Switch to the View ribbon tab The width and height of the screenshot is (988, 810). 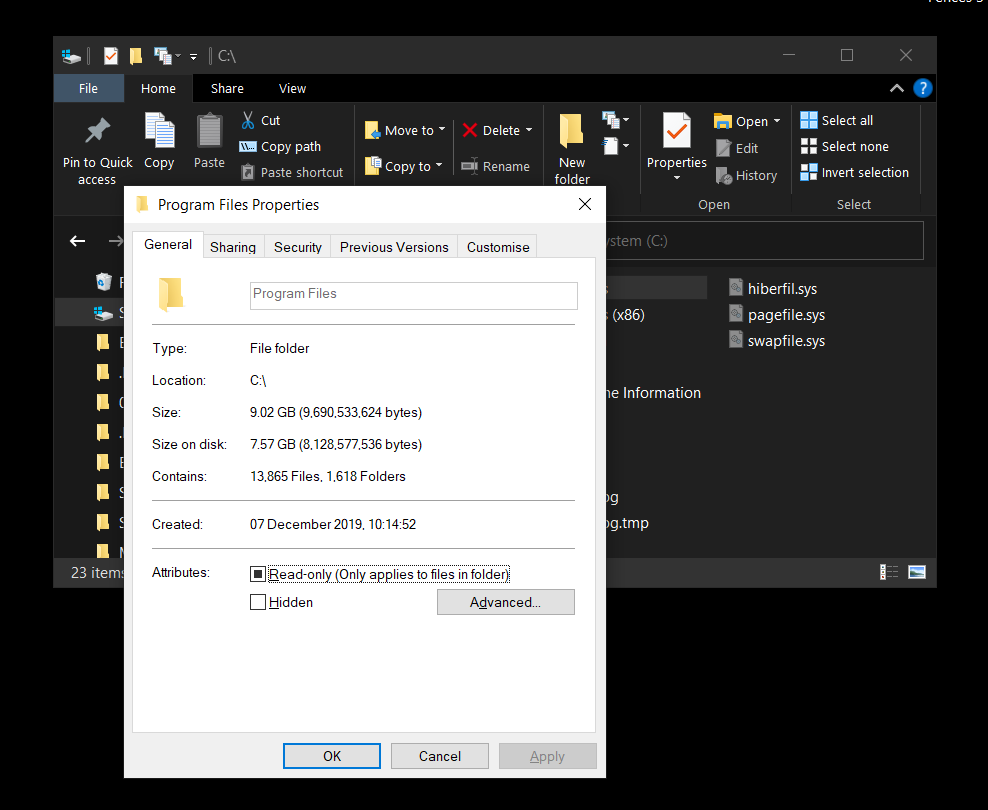[x=292, y=89]
